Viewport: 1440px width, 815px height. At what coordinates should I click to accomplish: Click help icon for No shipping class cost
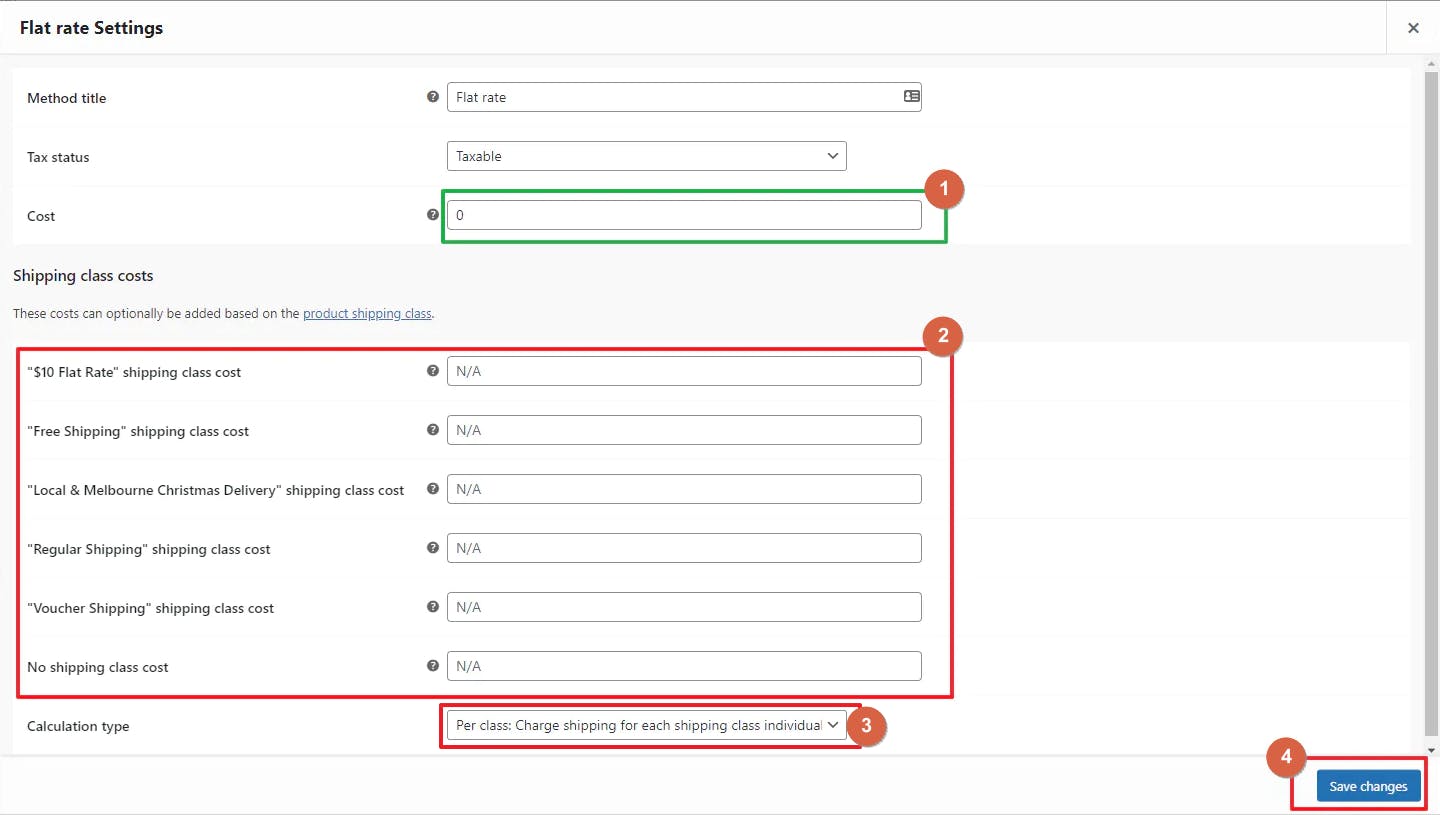click(433, 665)
